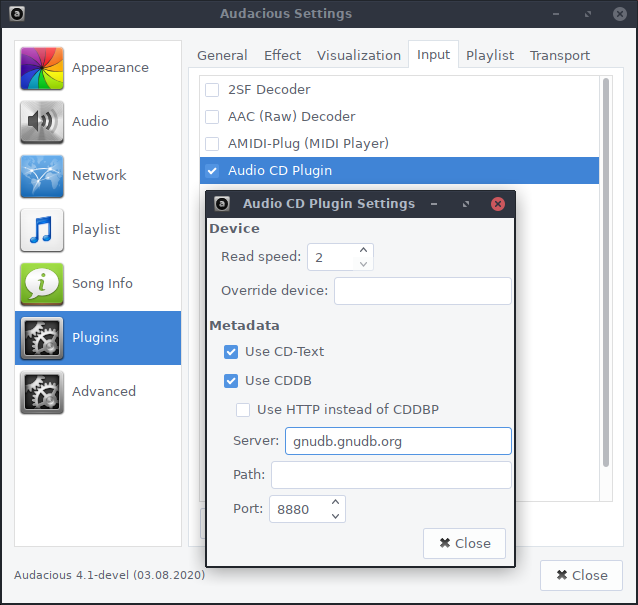This screenshot has height=605, width=638.
Task: Decrease the Port value with down arrow
Action: (335, 516)
